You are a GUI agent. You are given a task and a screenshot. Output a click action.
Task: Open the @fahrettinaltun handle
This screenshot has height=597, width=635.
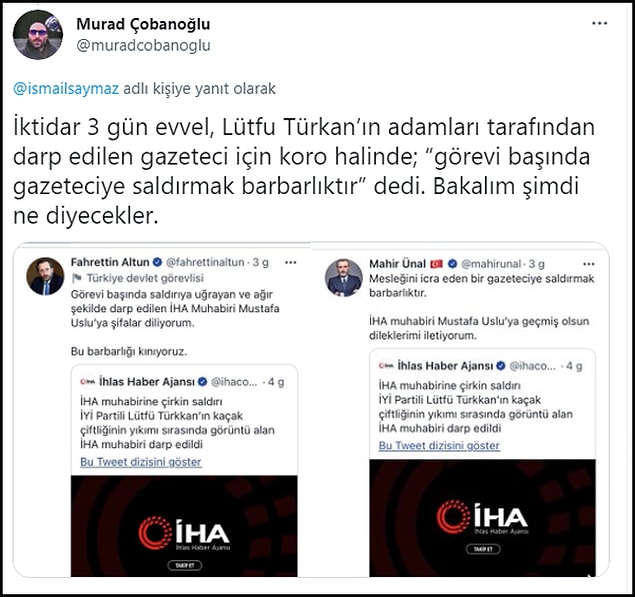click(x=205, y=262)
